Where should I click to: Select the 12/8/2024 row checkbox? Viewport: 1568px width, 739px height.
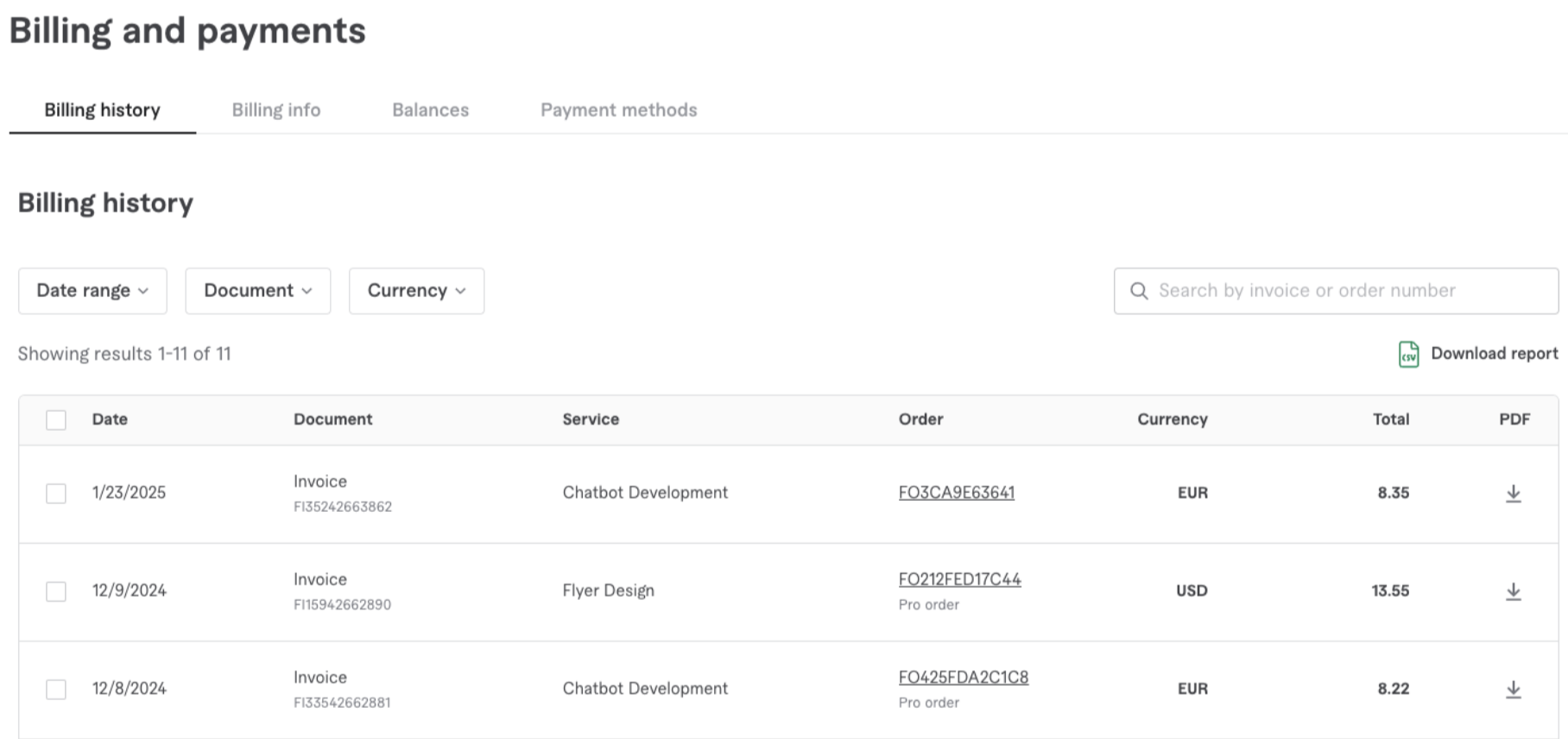pos(56,689)
